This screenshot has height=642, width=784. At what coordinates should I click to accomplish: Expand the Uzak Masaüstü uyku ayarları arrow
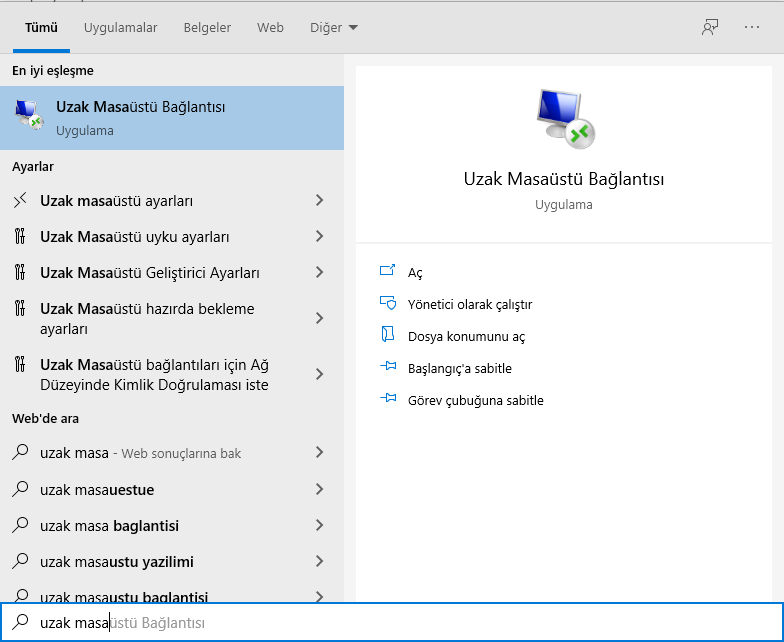pos(319,237)
